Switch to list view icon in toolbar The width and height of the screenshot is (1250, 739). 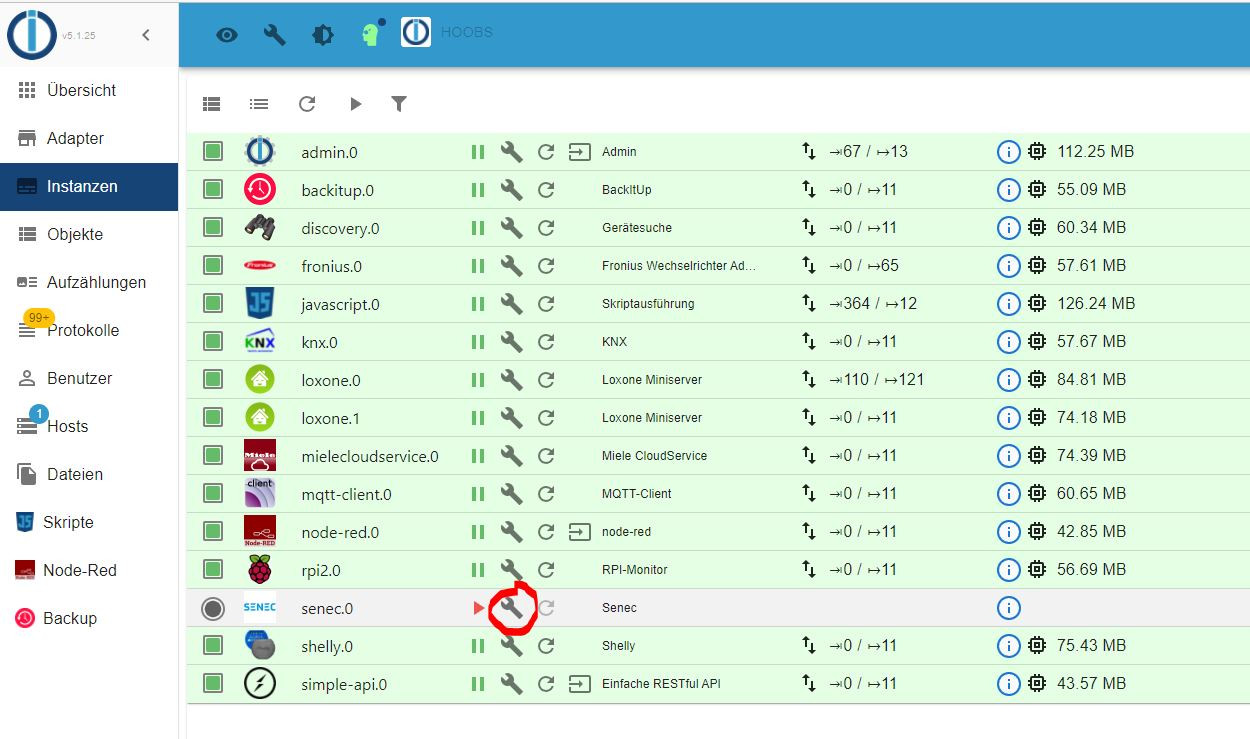tap(259, 104)
